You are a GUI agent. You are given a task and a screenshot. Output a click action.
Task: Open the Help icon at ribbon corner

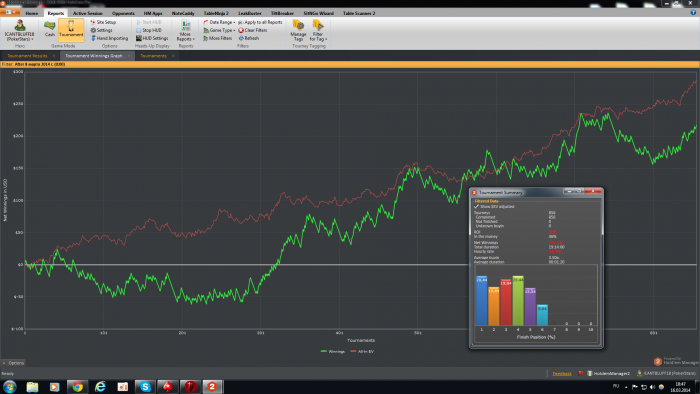click(x=693, y=12)
